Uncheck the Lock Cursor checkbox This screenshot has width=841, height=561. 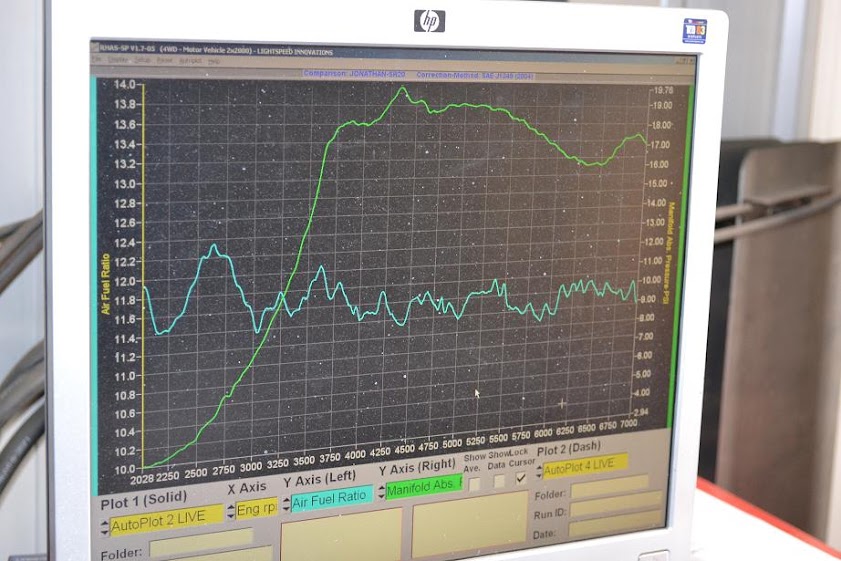pos(521,477)
